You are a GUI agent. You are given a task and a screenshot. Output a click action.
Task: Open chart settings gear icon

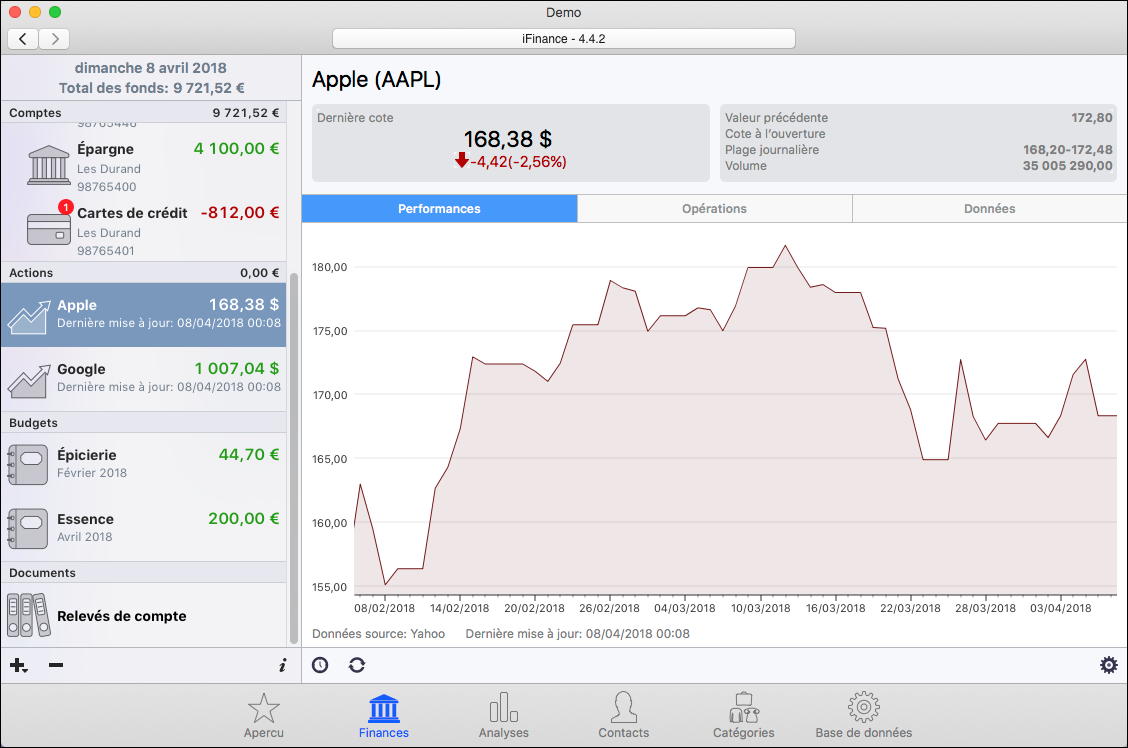[1108, 665]
